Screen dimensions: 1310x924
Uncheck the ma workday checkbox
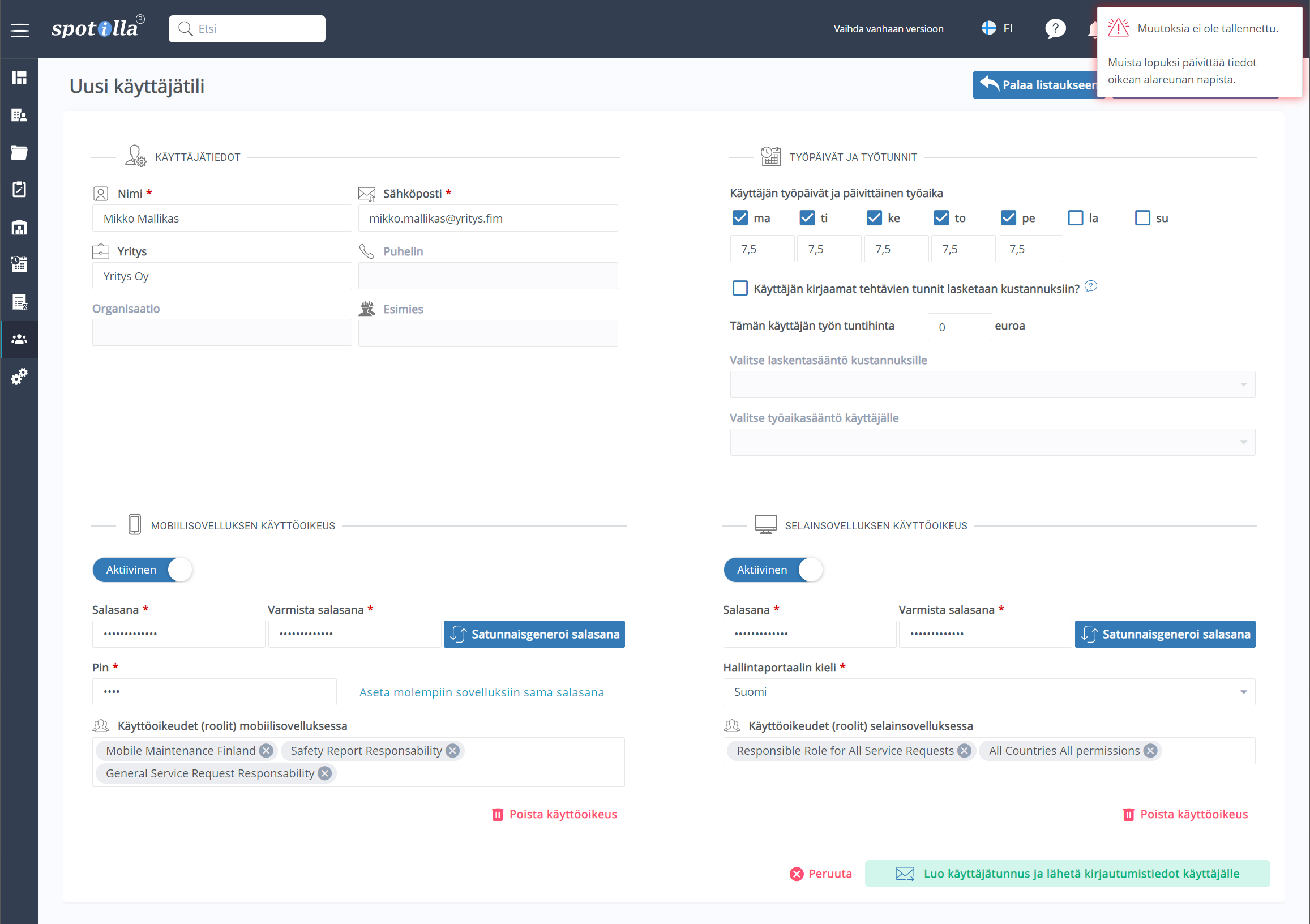(x=740, y=218)
